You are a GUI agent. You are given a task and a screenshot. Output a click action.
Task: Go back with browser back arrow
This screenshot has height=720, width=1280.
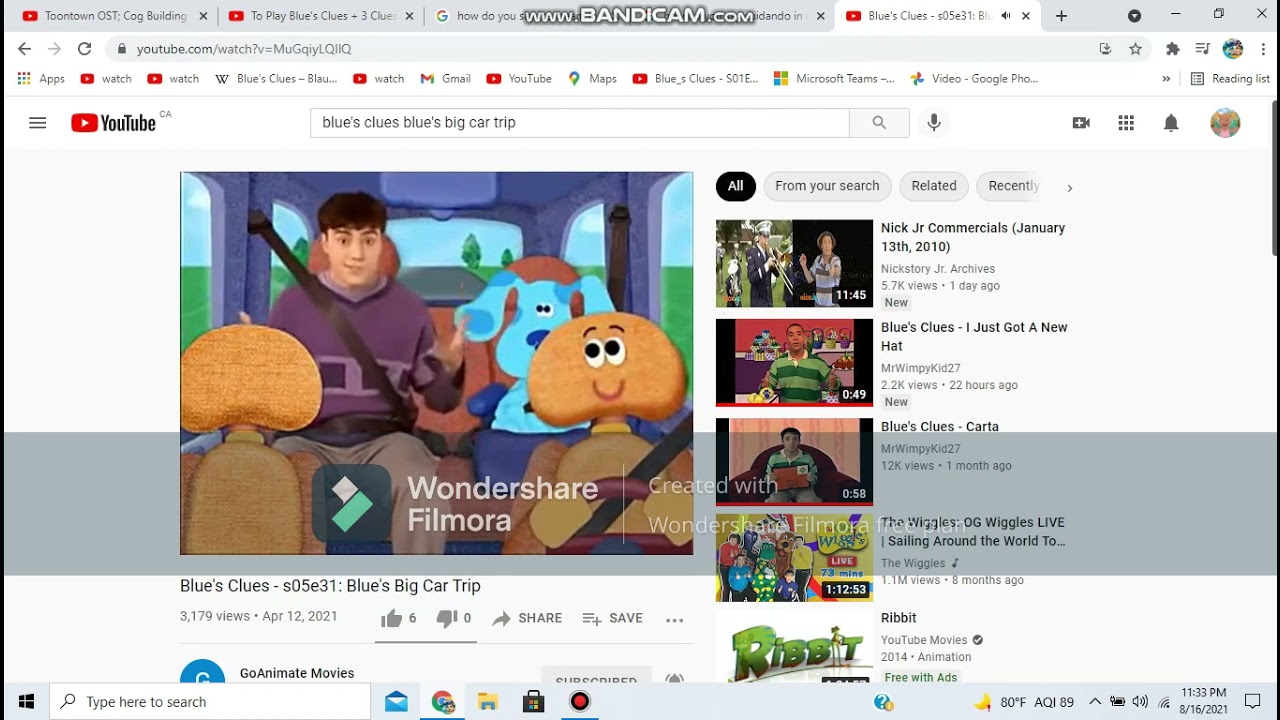pyautogui.click(x=24, y=49)
